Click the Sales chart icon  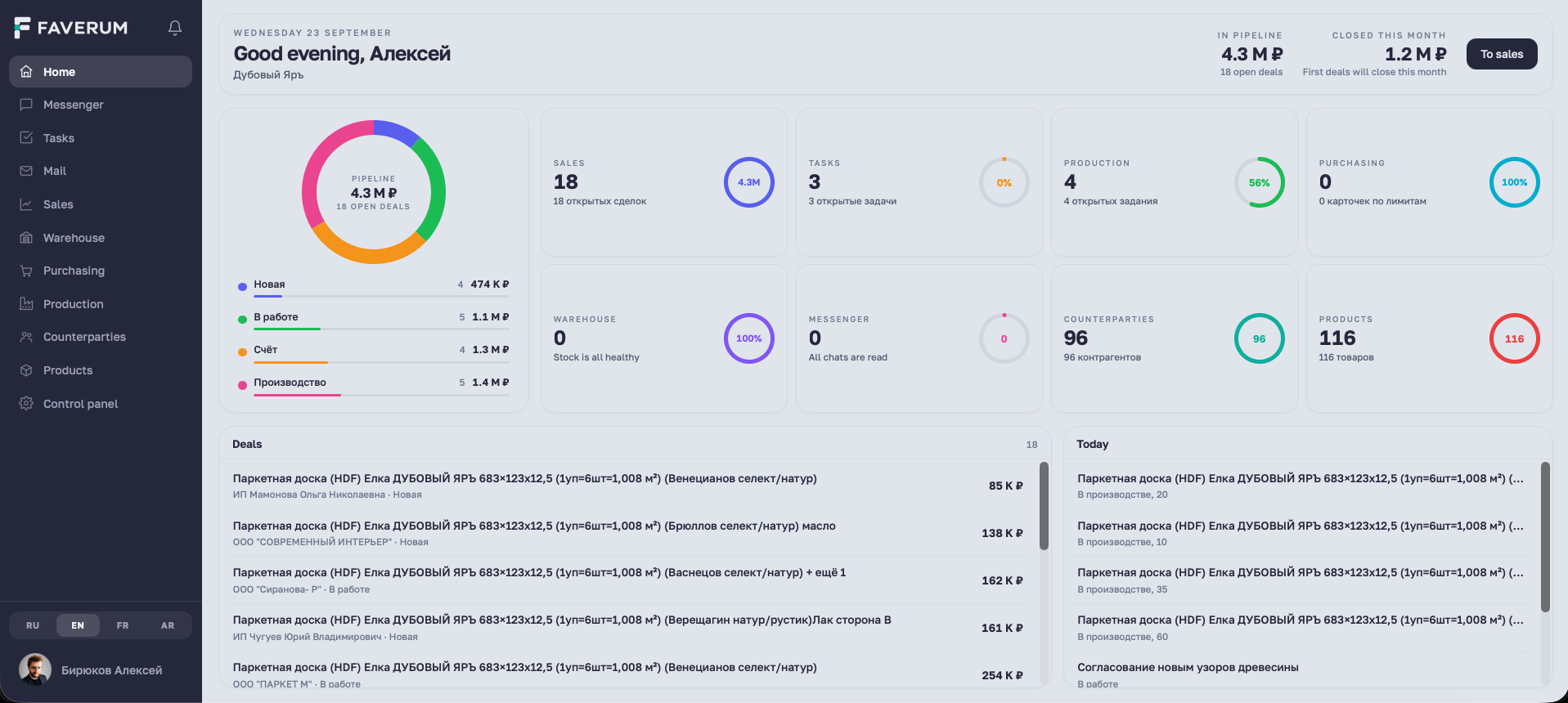[x=26, y=204]
